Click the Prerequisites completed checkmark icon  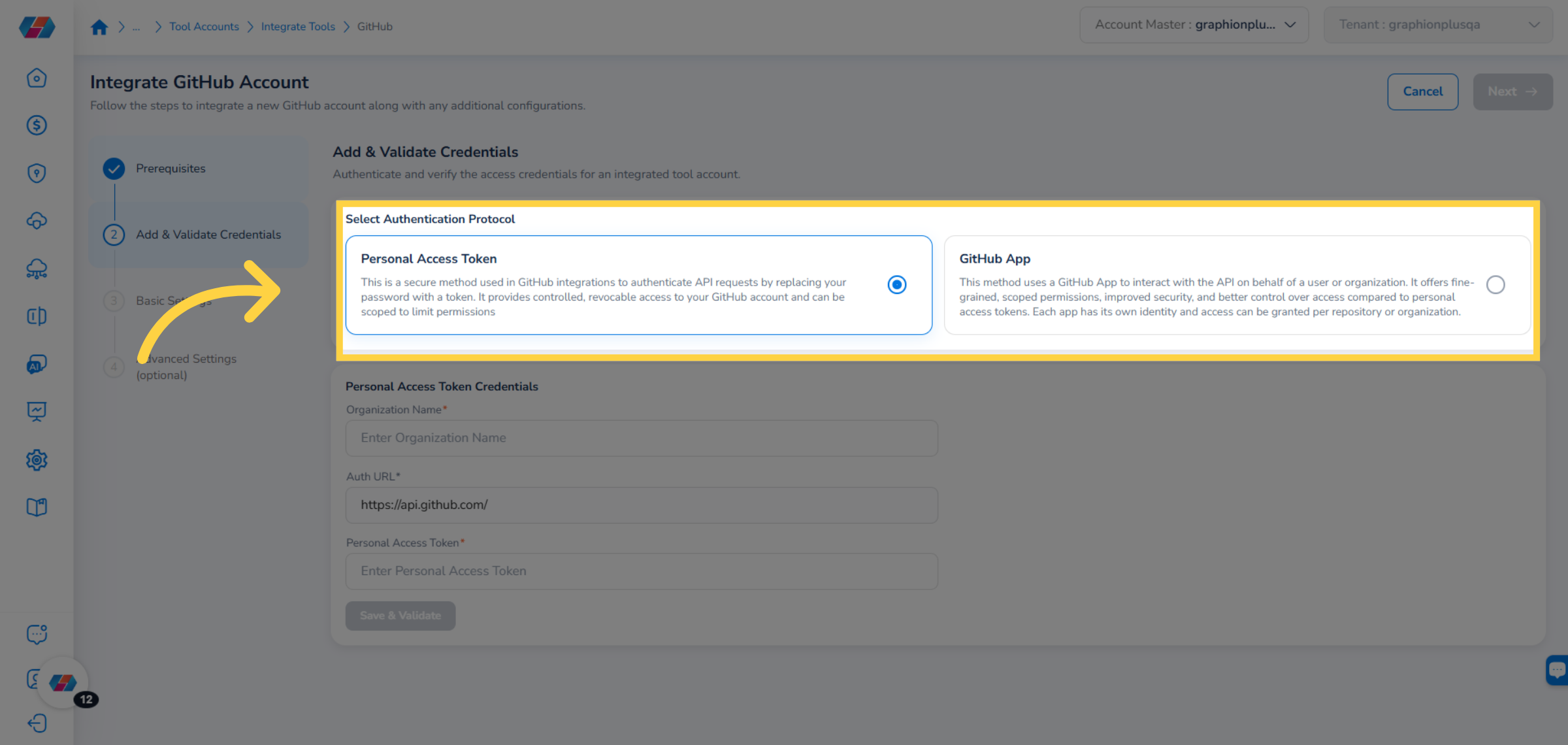pos(114,169)
